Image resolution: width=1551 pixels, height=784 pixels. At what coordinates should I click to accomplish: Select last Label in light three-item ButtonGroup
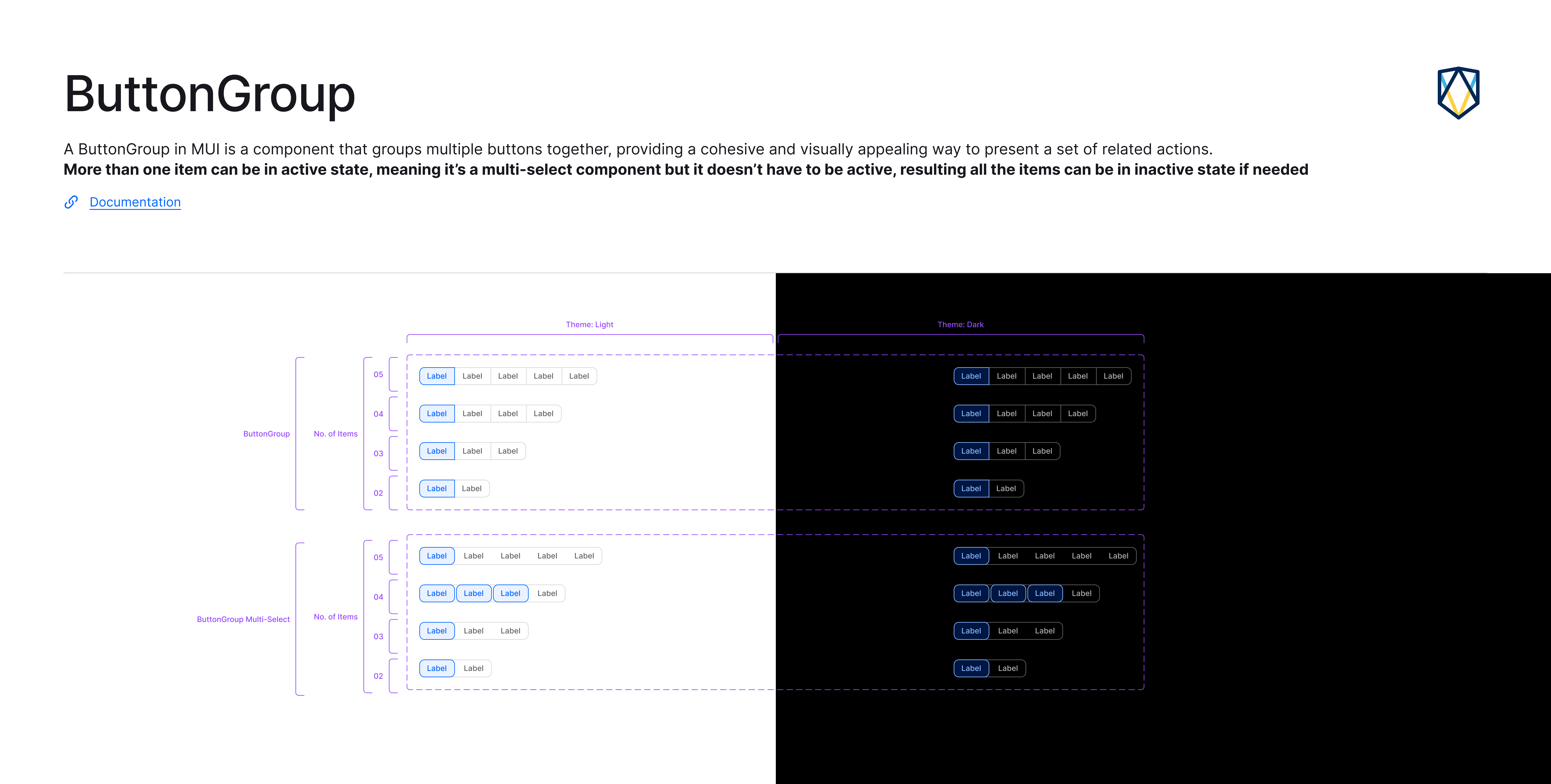pyautogui.click(x=508, y=451)
